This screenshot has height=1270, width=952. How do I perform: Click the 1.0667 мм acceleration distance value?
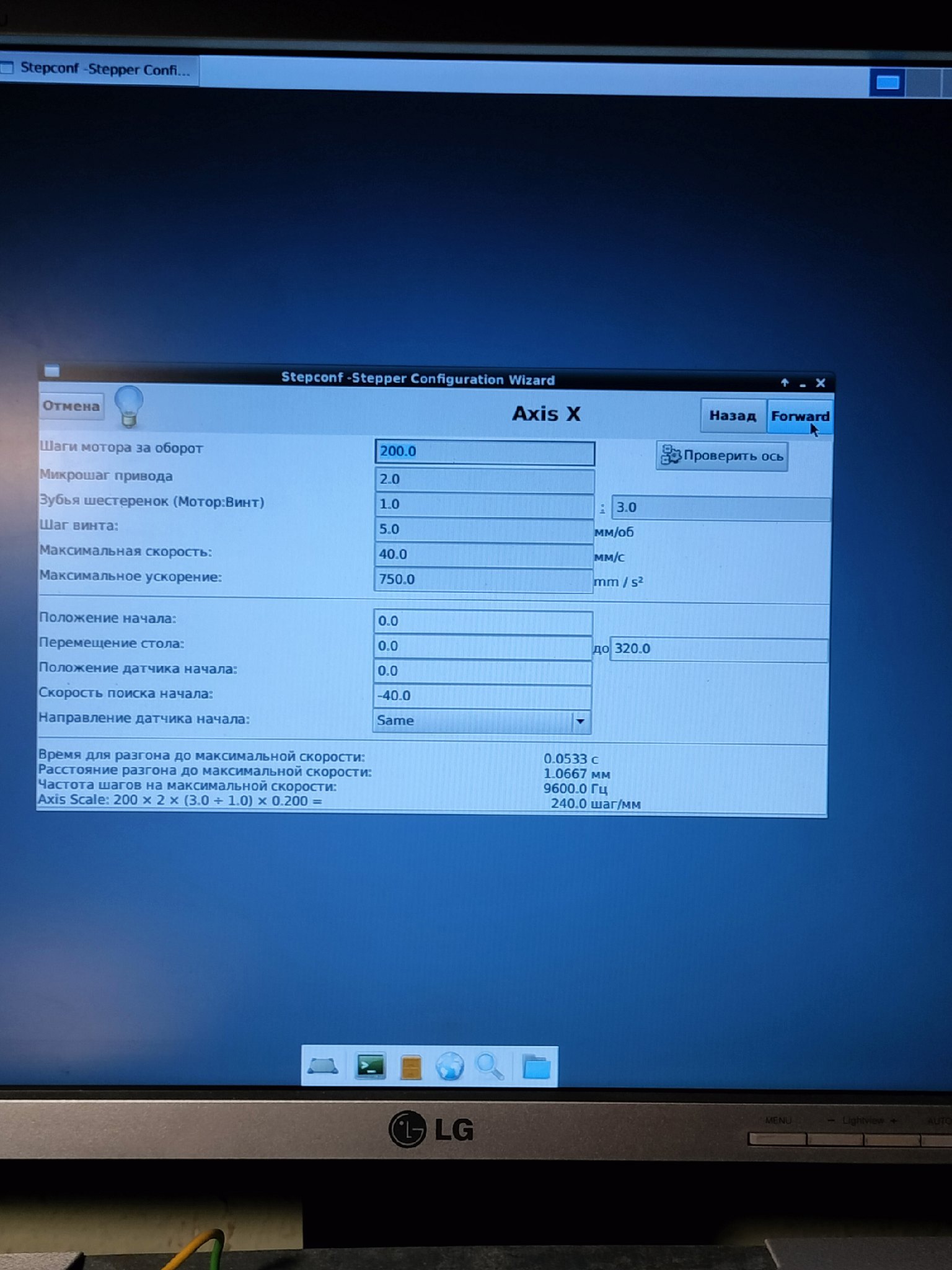(x=577, y=774)
